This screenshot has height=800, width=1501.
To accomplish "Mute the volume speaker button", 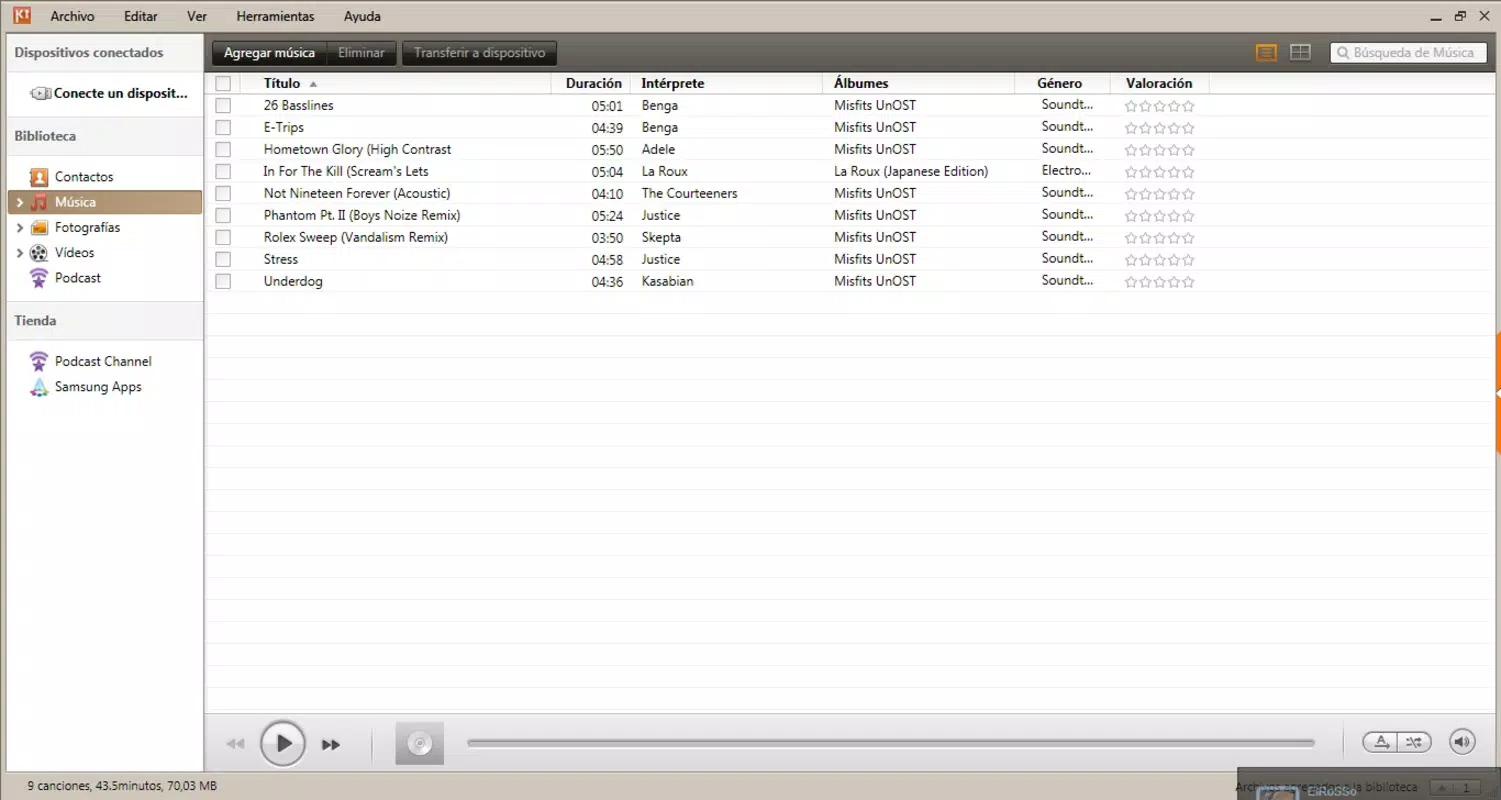I will [x=1462, y=742].
